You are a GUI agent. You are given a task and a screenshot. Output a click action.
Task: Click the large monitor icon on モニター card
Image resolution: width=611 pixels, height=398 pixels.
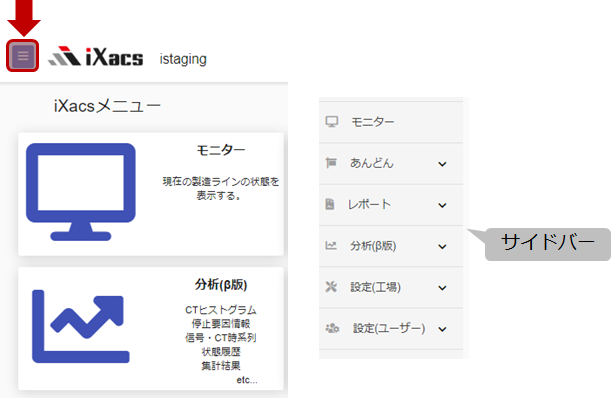pos(81,192)
